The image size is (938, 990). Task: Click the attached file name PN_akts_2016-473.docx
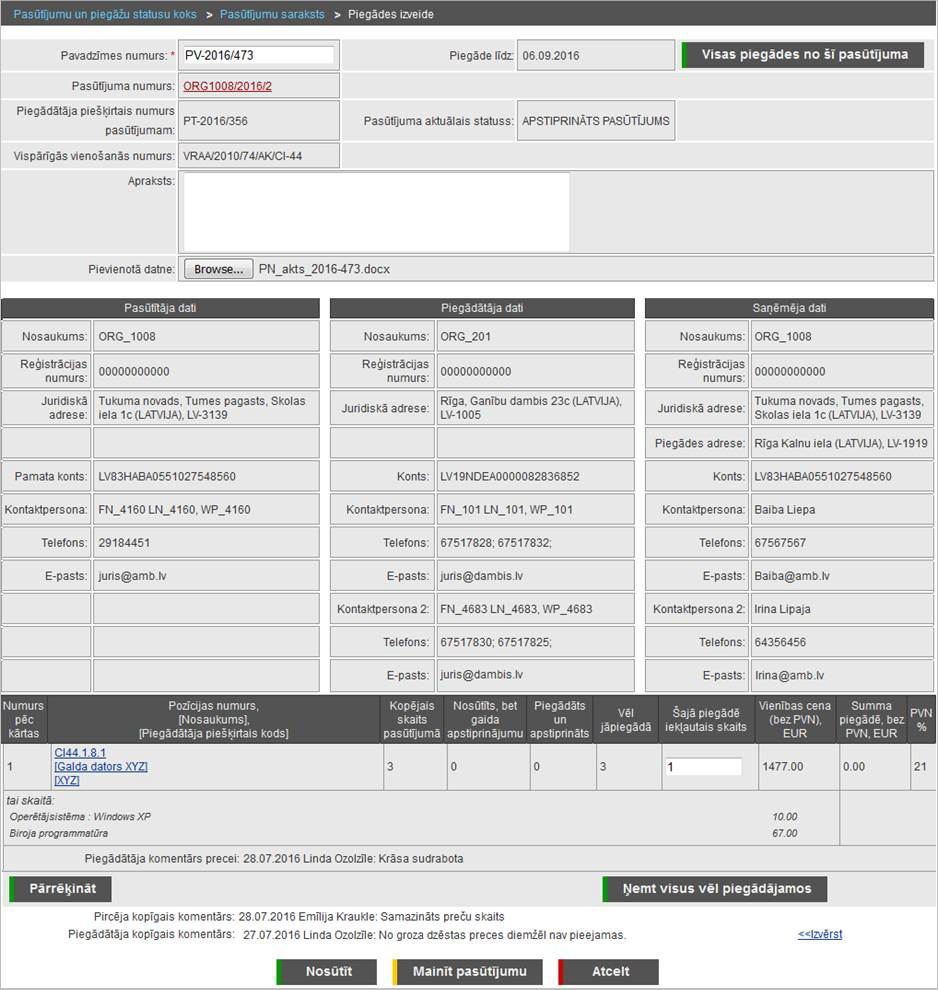[x=324, y=269]
